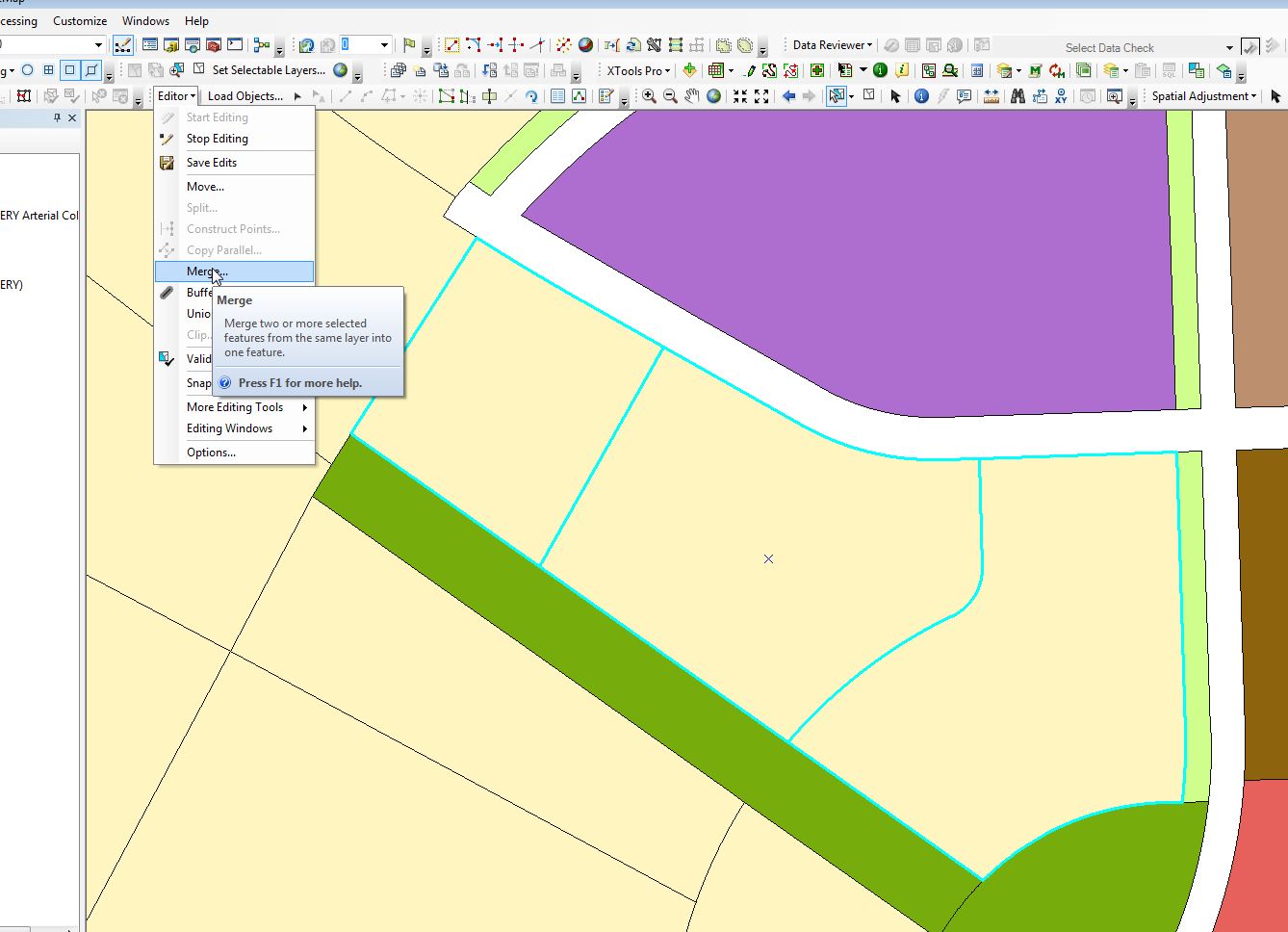Toggle the rectangle shape button
Viewport: 1288px width, 932px height.
[x=69, y=70]
